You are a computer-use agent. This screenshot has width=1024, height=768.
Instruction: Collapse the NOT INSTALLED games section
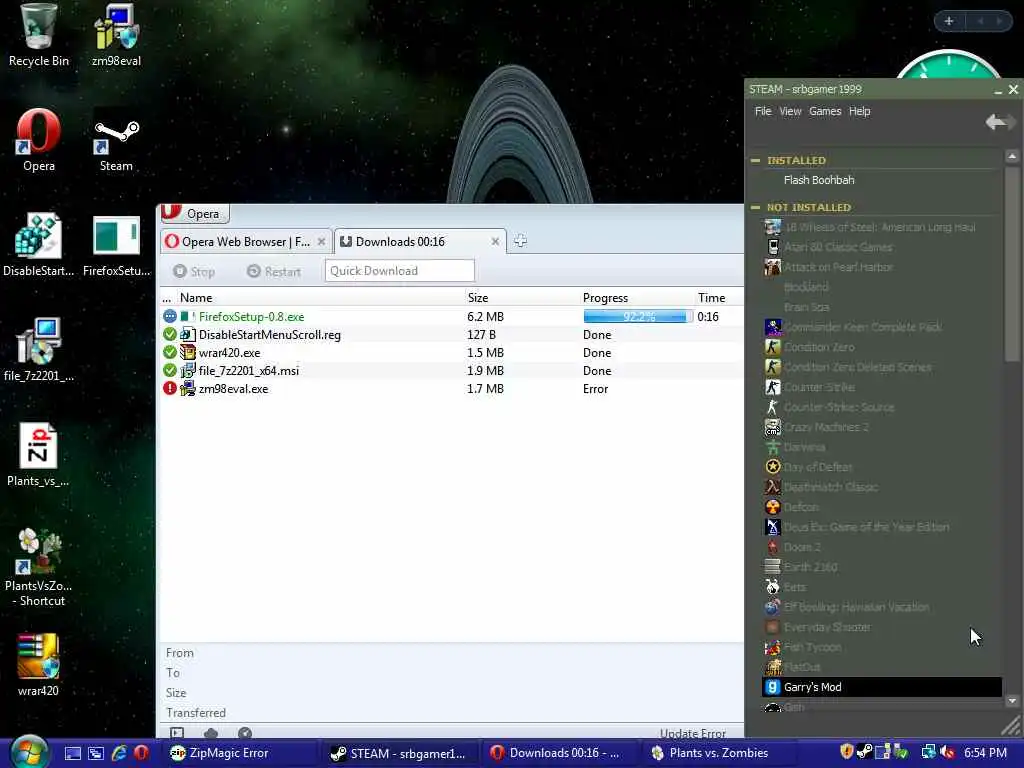click(756, 207)
